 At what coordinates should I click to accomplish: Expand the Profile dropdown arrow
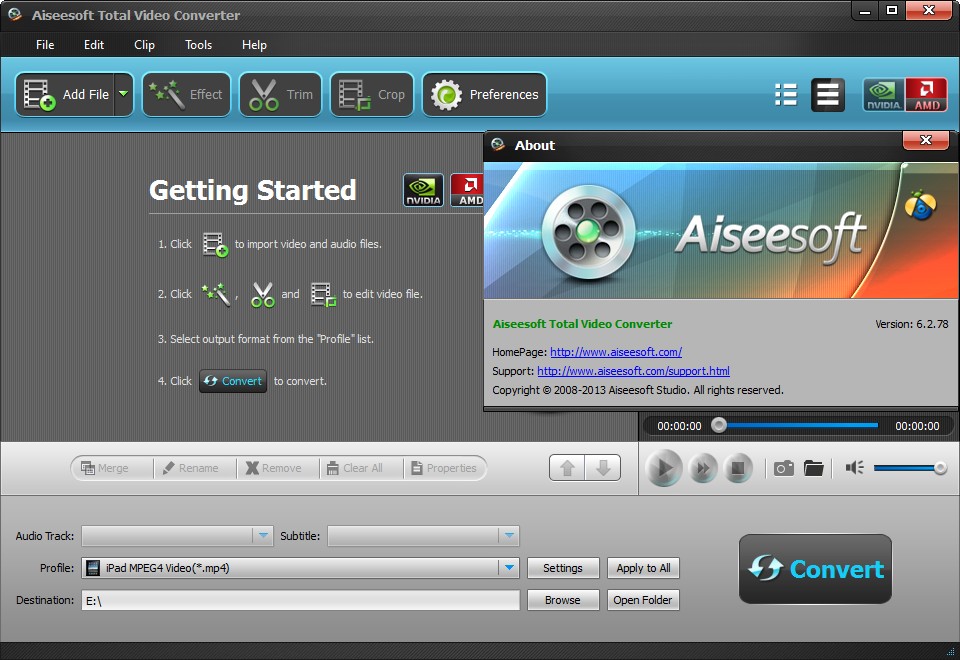click(509, 568)
